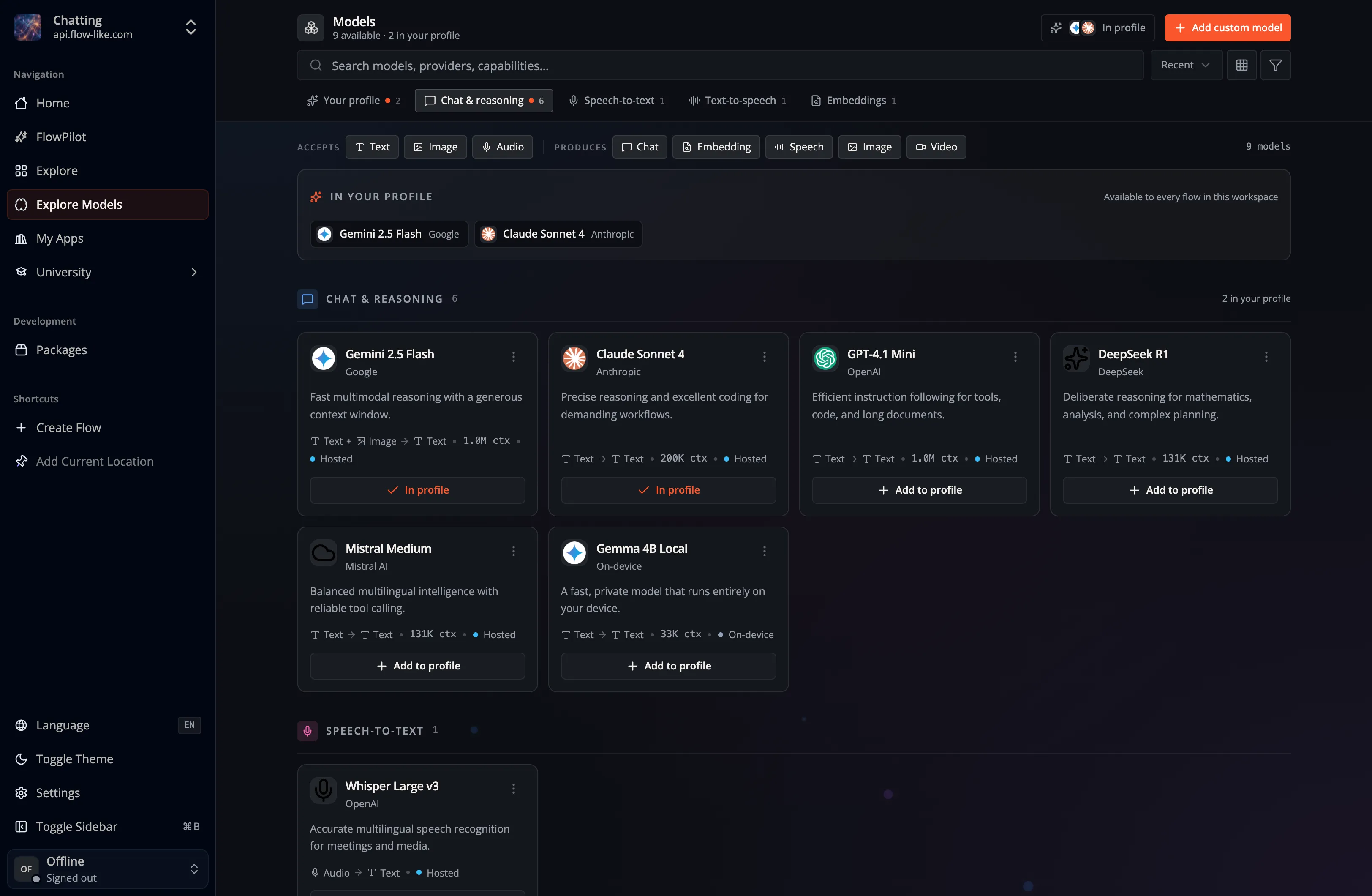Select the Embeddings tab

[853, 101]
